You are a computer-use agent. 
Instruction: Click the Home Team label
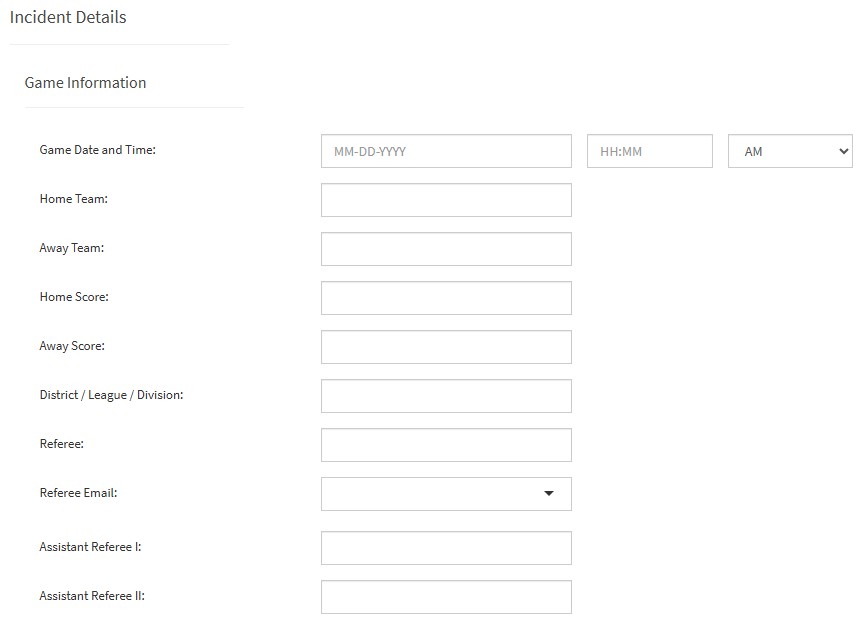[x=73, y=199]
